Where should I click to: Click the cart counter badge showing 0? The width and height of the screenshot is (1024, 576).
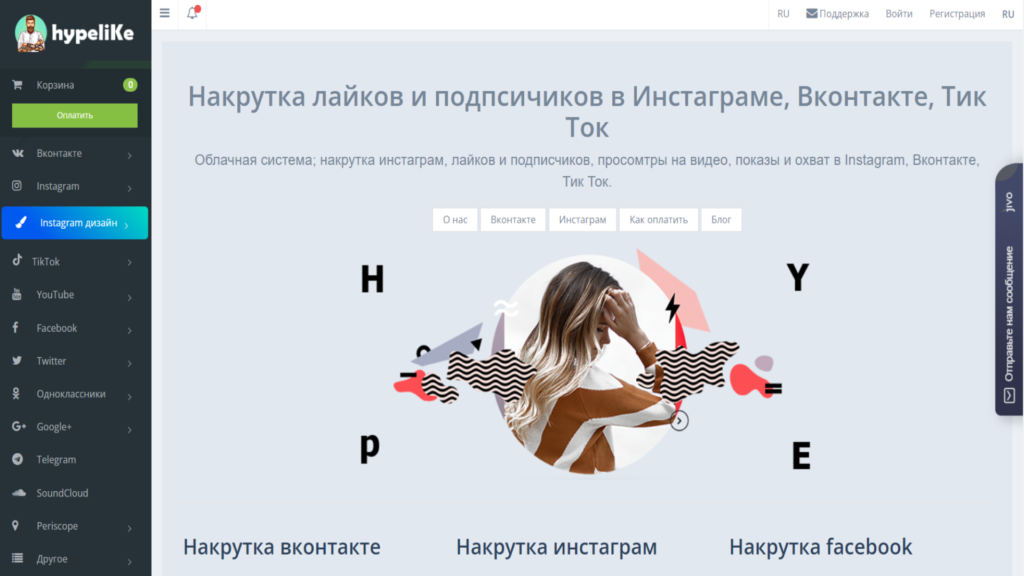pos(130,84)
